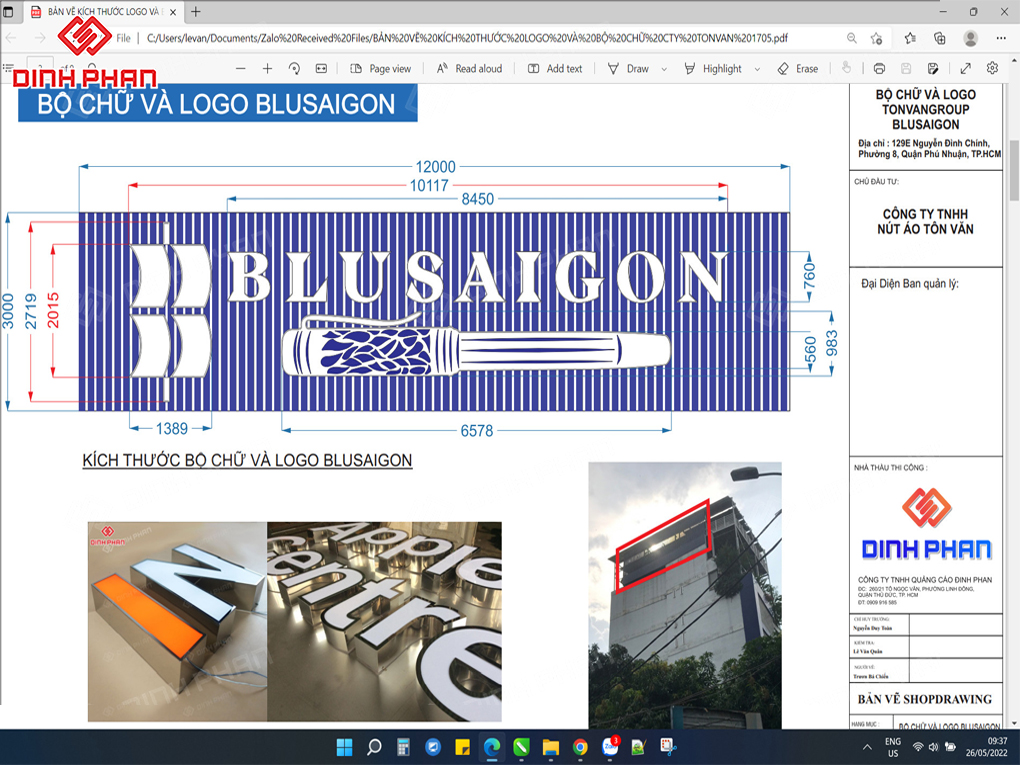Click the address bar file path
1020x765 pixels.
[x=467, y=38]
